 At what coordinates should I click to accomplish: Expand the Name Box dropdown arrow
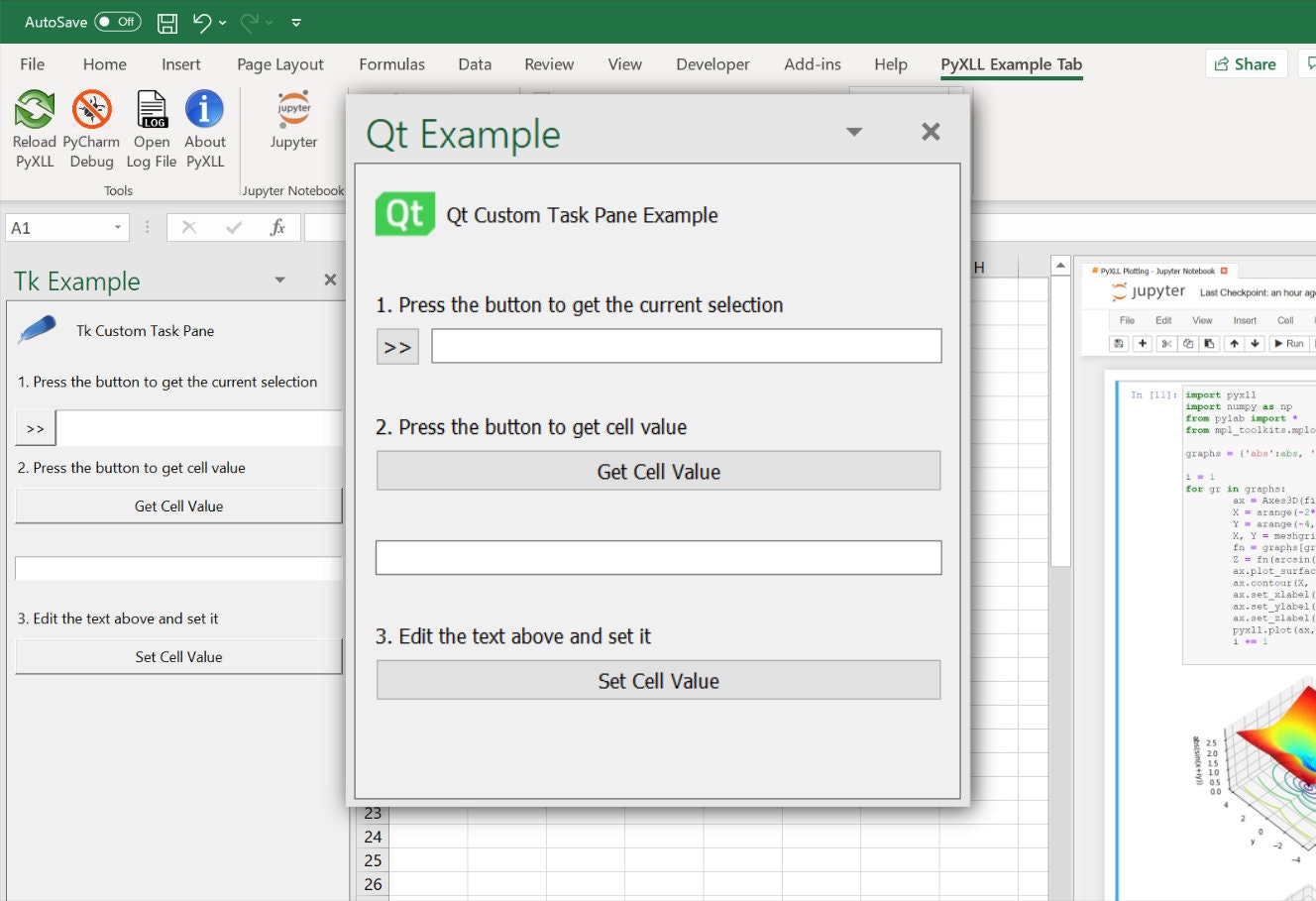[x=118, y=228]
